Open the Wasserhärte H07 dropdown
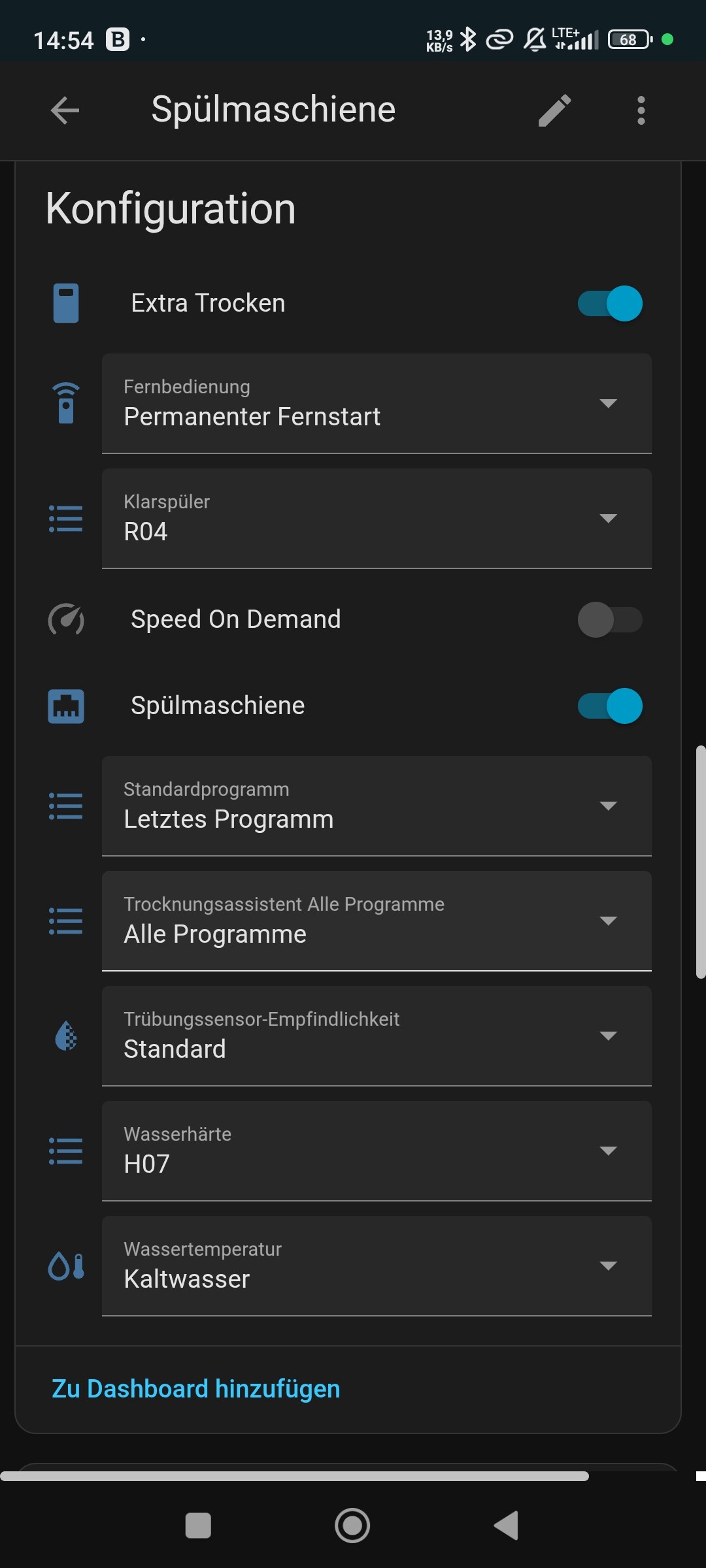This screenshot has height=1568, width=706. coord(377,1151)
